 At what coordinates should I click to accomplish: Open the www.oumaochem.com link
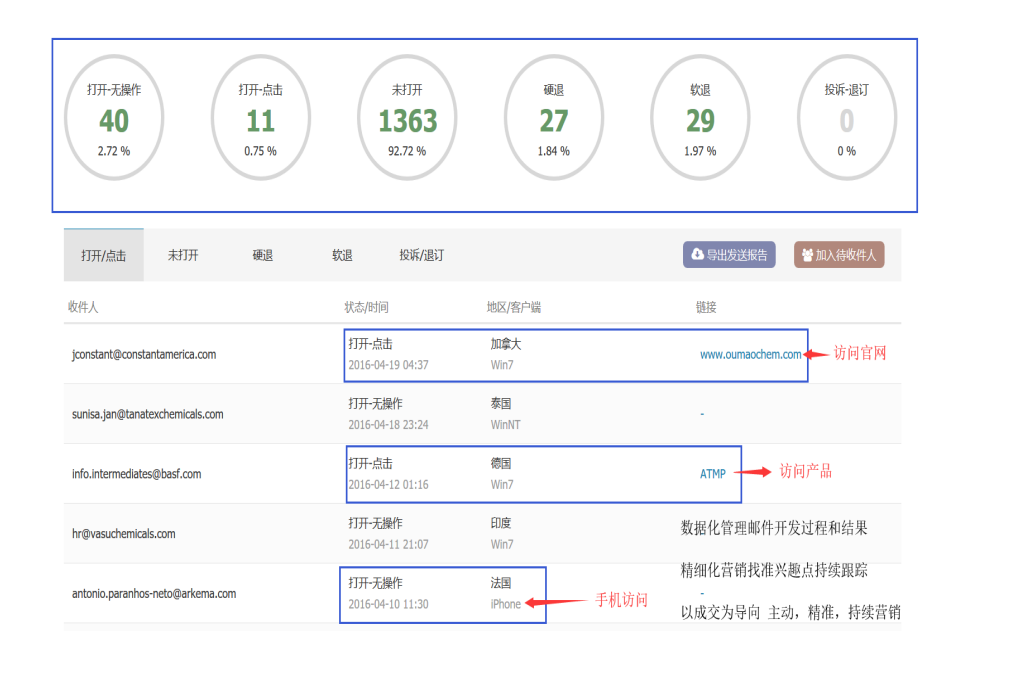coord(751,353)
